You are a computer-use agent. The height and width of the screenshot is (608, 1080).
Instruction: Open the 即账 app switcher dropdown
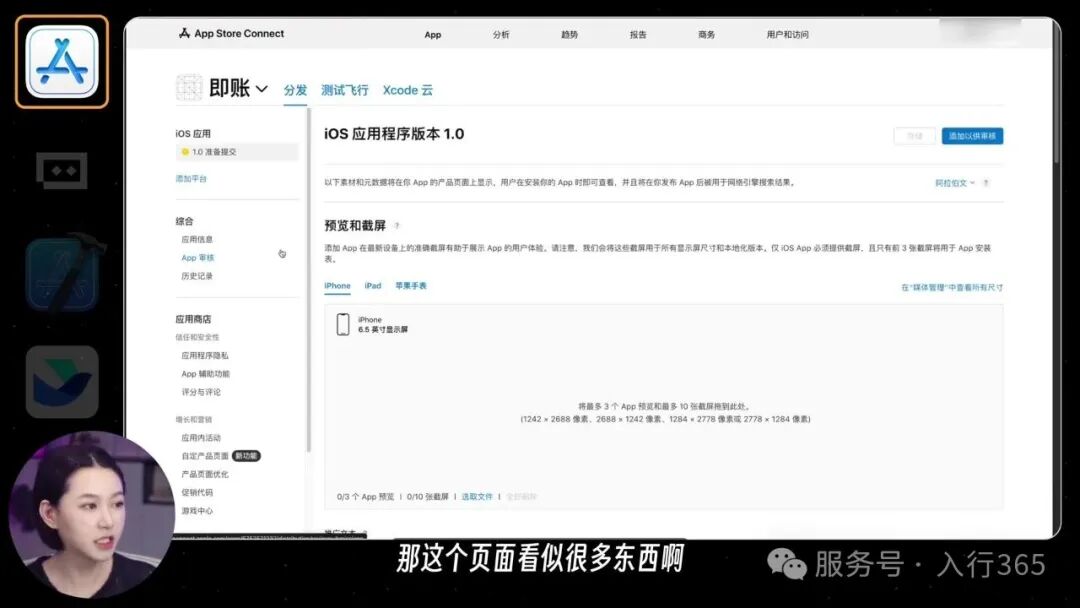pos(262,88)
